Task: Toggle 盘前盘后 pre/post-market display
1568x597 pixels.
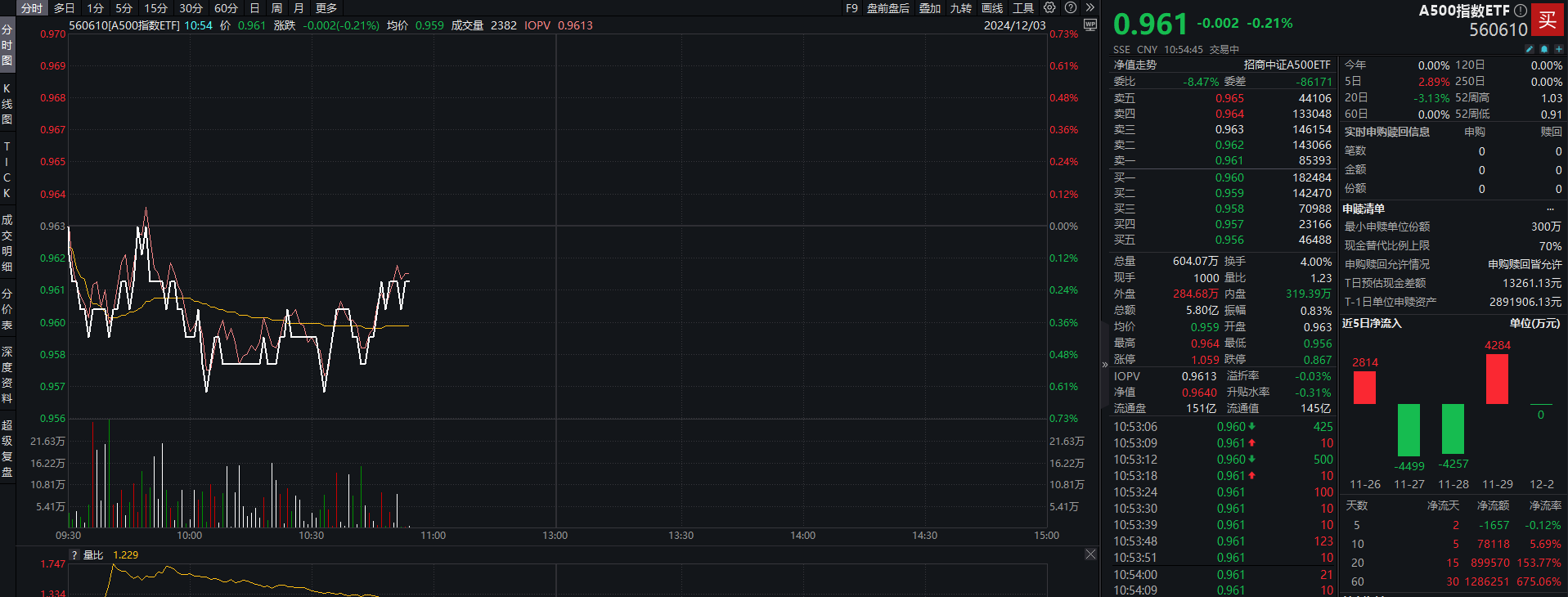Action: pos(888,8)
